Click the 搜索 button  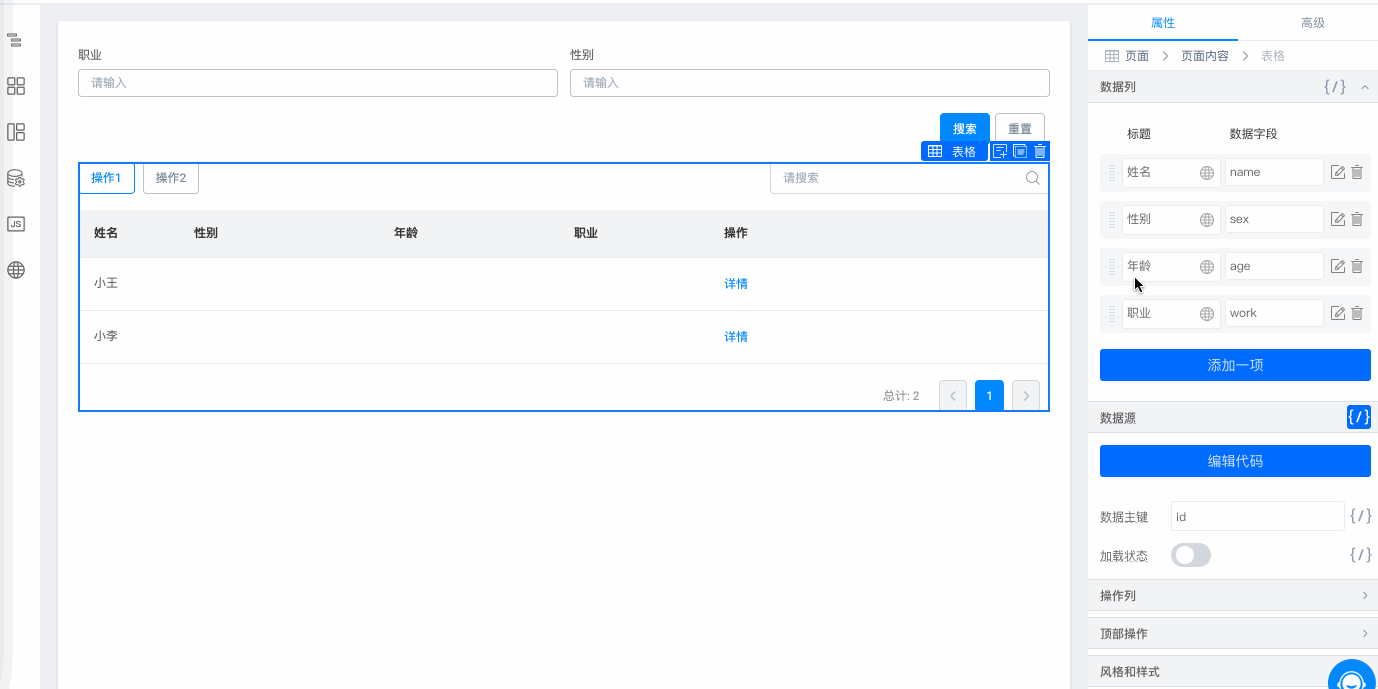[x=965, y=129]
